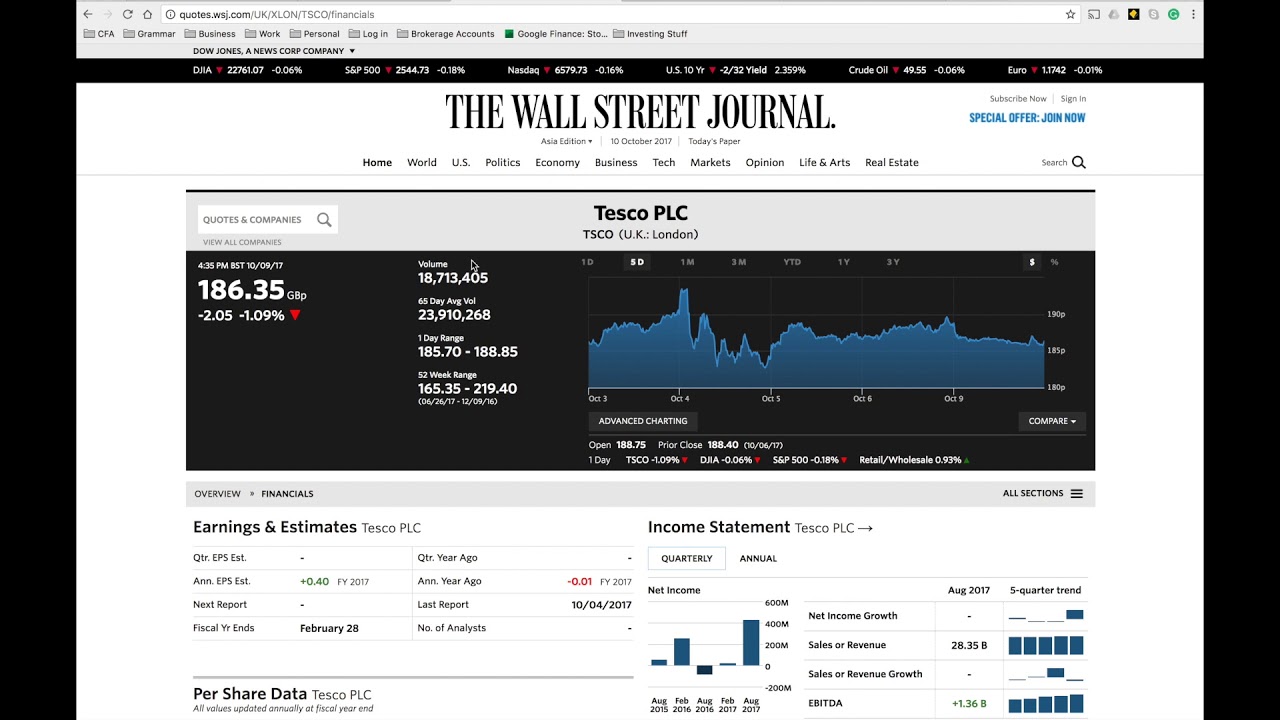The width and height of the screenshot is (1280, 720).
Task: Select the 1D chart range
Action: click(x=587, y=262)
